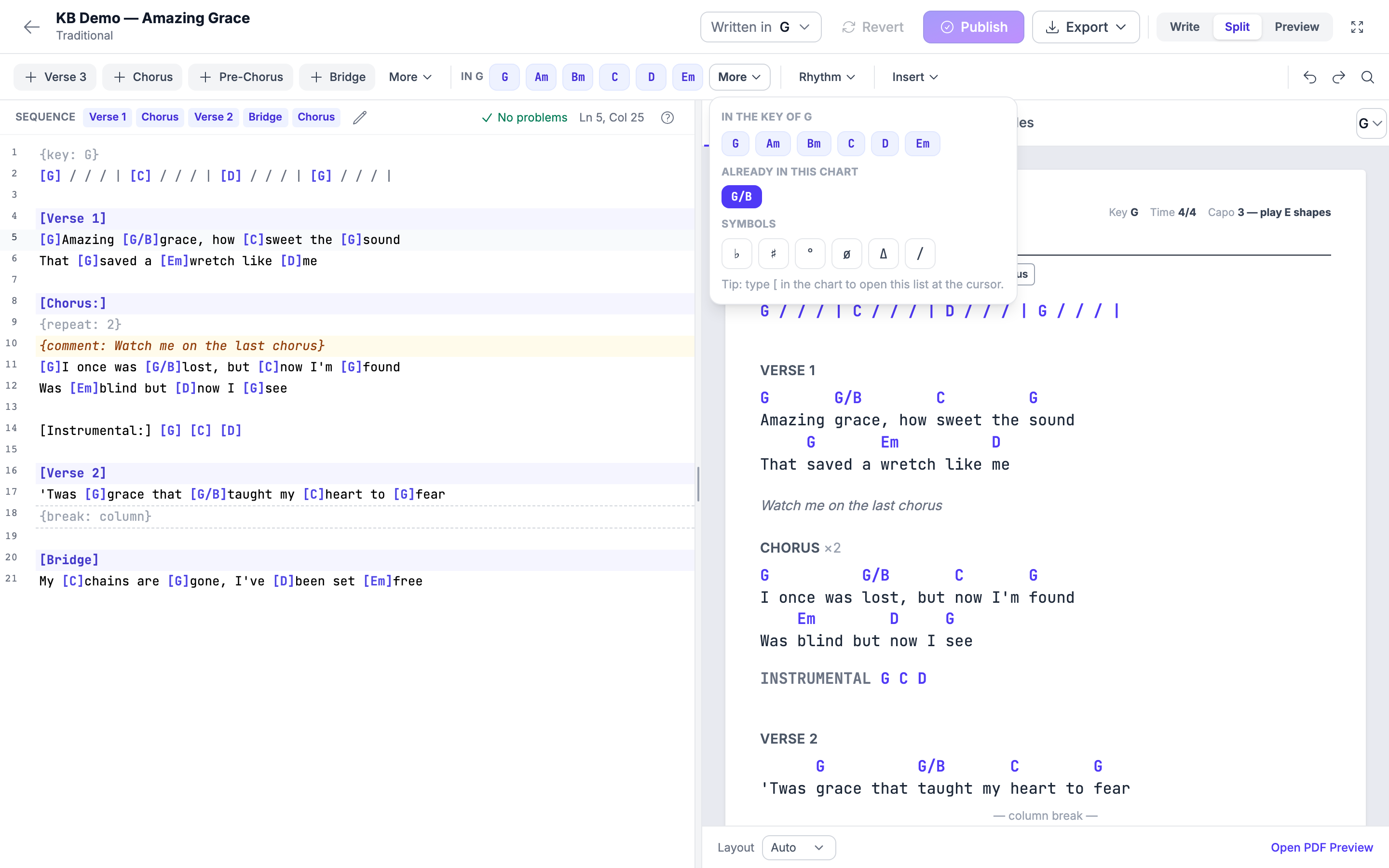Open the Rhythm dropdown
This screenshot has height=868, width=1389.
tap(827, 77)
